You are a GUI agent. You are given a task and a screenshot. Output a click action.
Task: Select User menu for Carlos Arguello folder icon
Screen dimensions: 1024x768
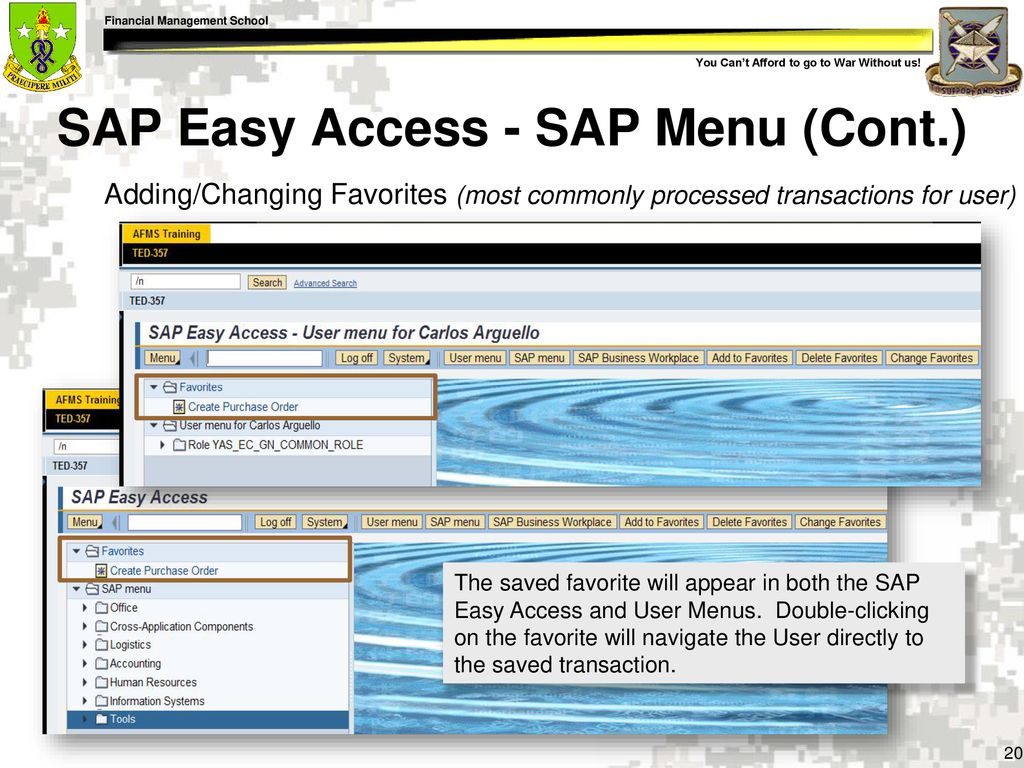pos(170,425)
